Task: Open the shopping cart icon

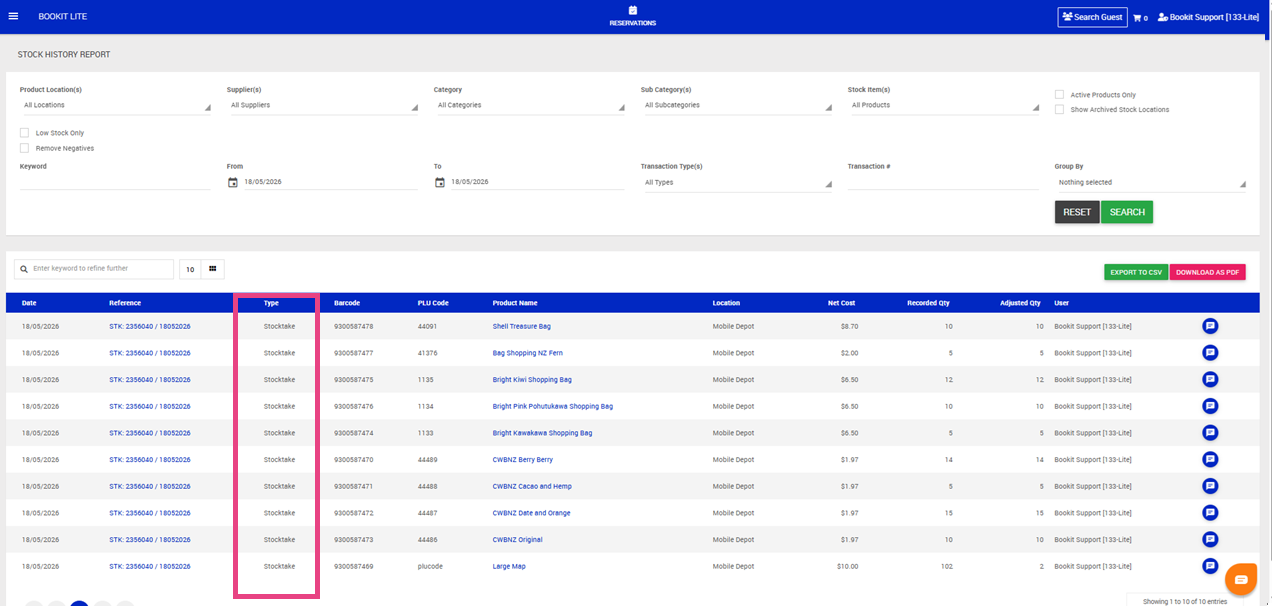Action: [1137, 18]
